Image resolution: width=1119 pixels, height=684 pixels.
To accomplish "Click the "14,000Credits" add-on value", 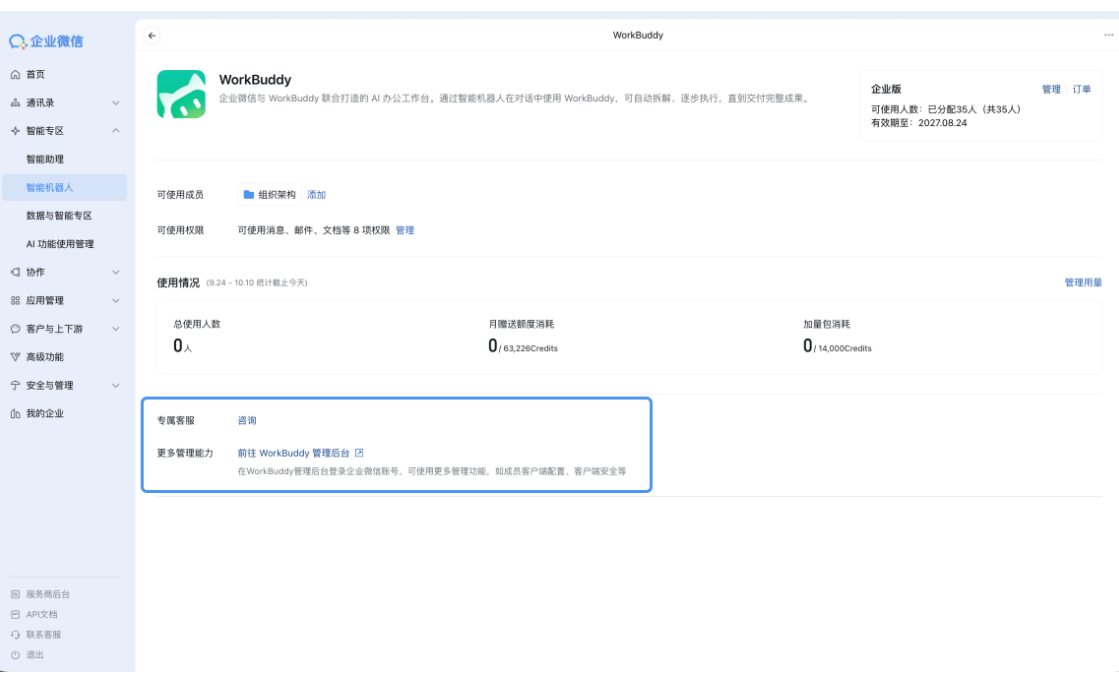I will pos(845,348).
